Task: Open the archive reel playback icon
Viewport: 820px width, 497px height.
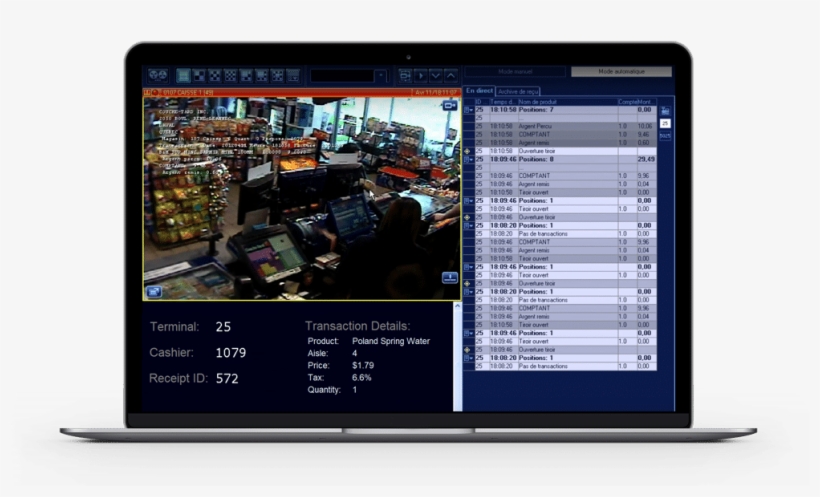Action: [x=157, y=75]
